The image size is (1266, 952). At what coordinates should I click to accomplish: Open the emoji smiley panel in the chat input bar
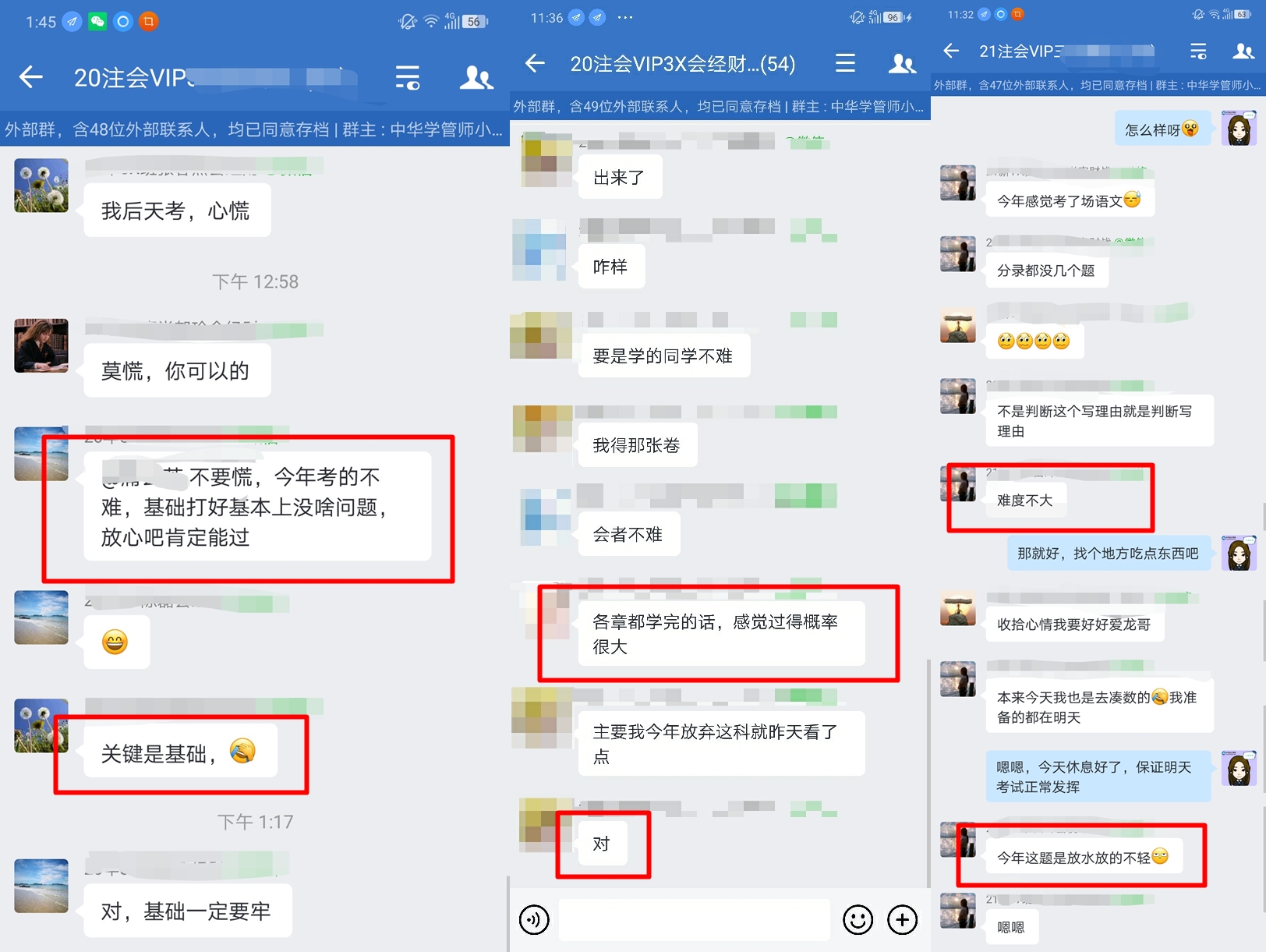point(857,920)
